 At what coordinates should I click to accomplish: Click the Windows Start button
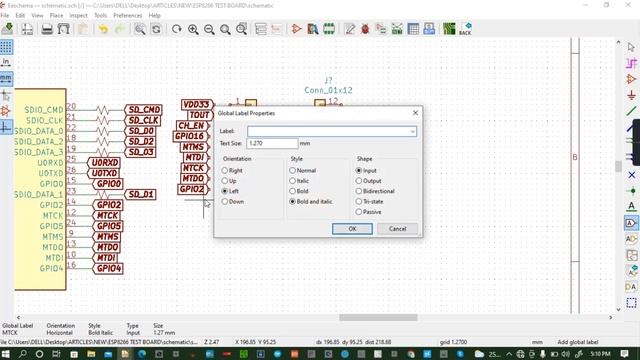point(6,354)
